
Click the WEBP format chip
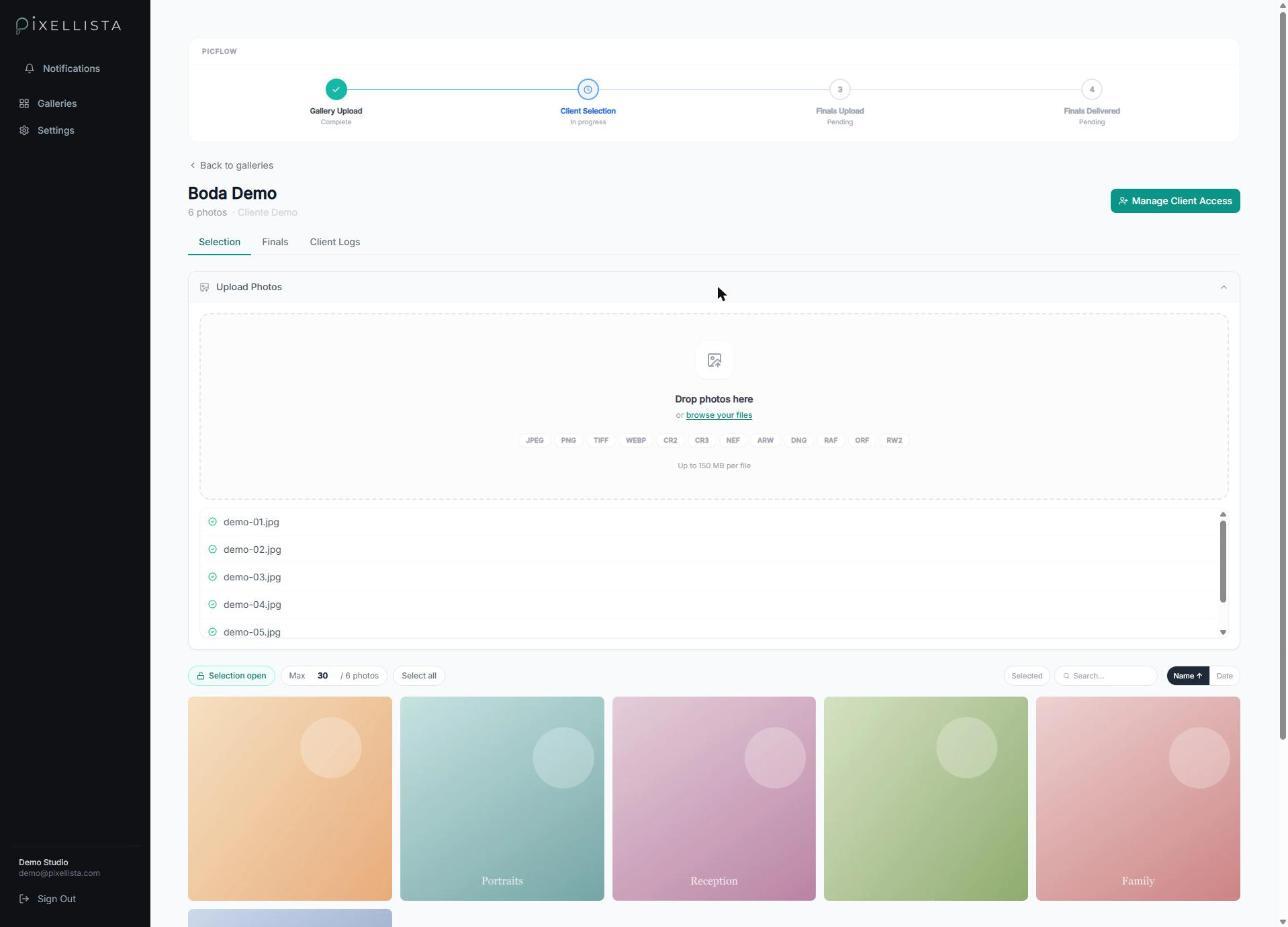coord(635,441)
